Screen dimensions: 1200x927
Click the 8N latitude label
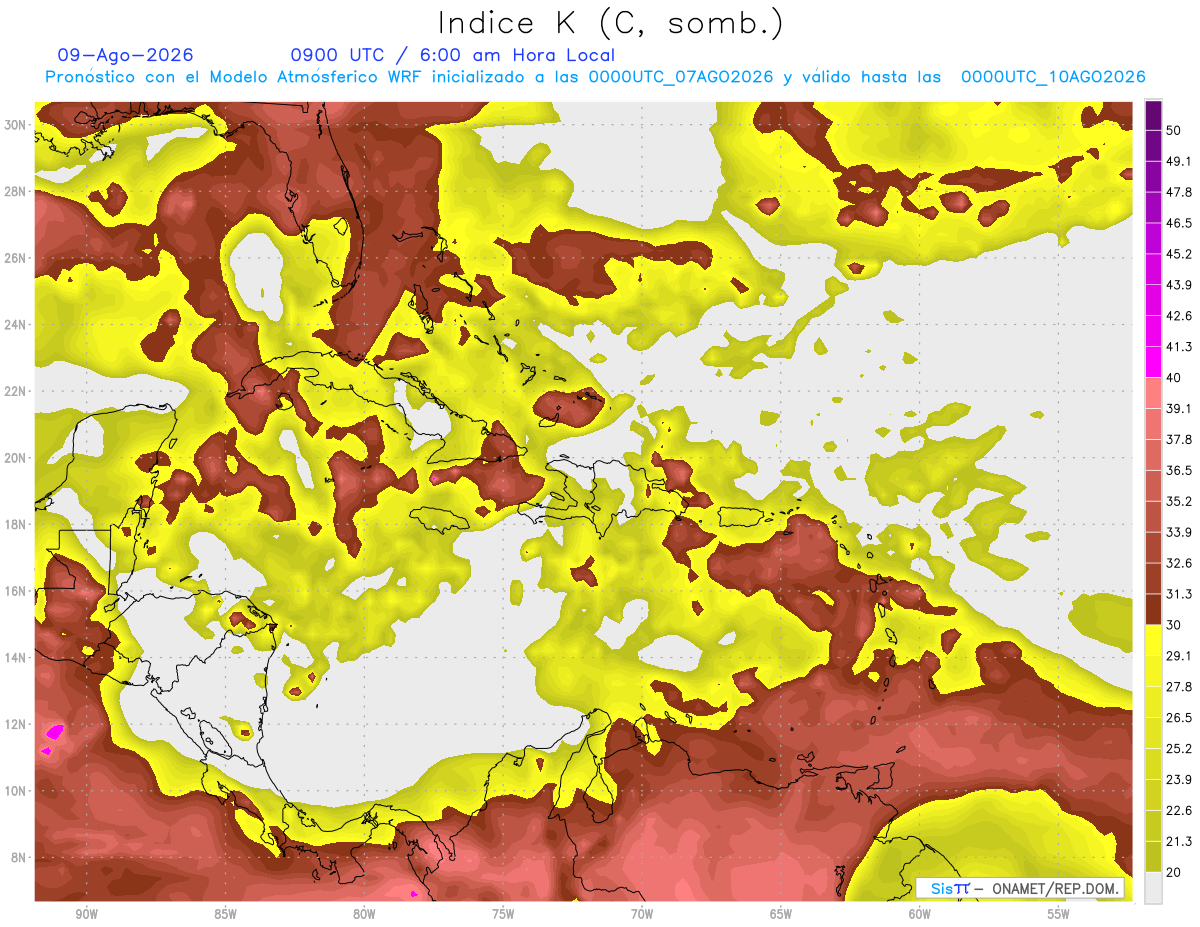20,858
